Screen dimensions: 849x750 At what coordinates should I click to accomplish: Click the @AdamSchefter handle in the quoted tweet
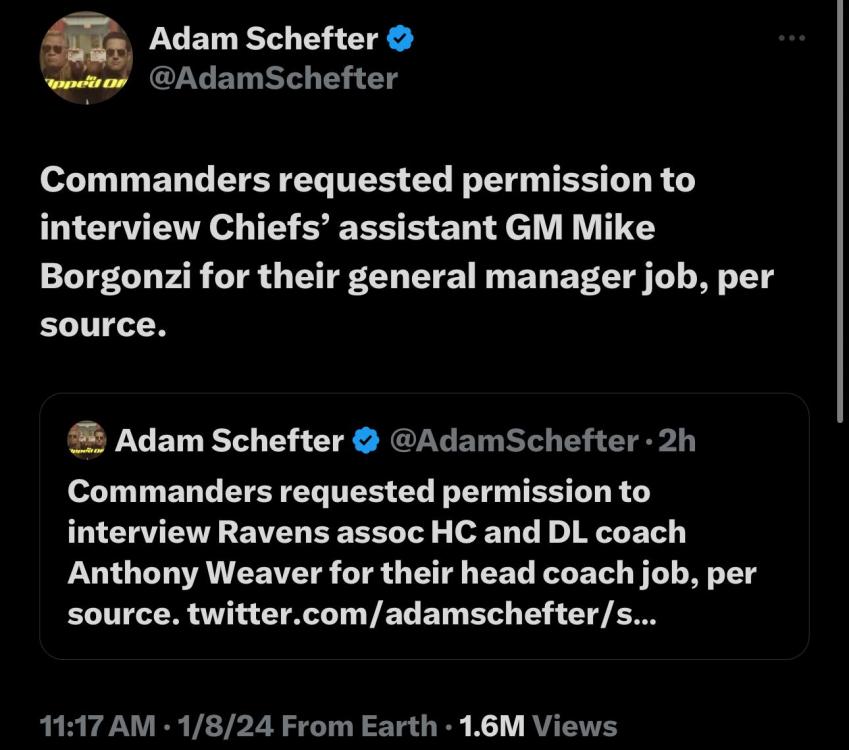pyautogui.click(x=512, y=440)
